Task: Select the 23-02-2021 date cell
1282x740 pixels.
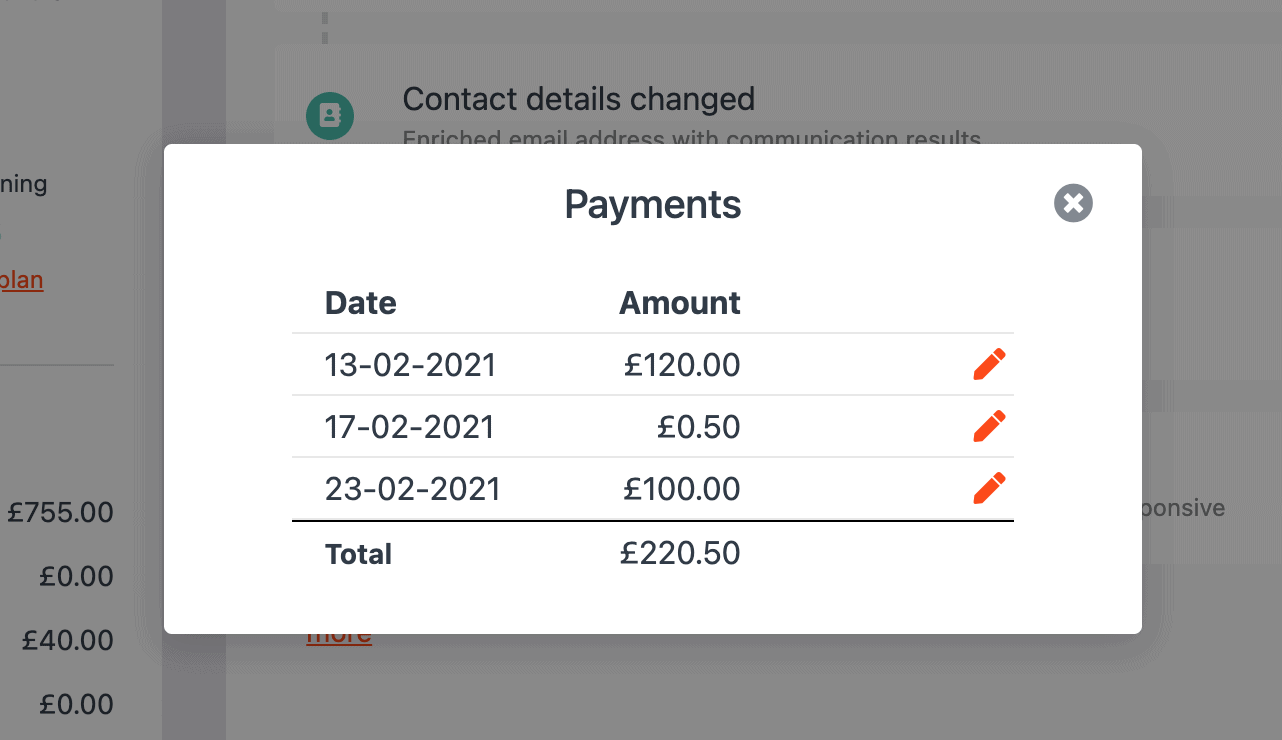Action: (x=413, y=489)
